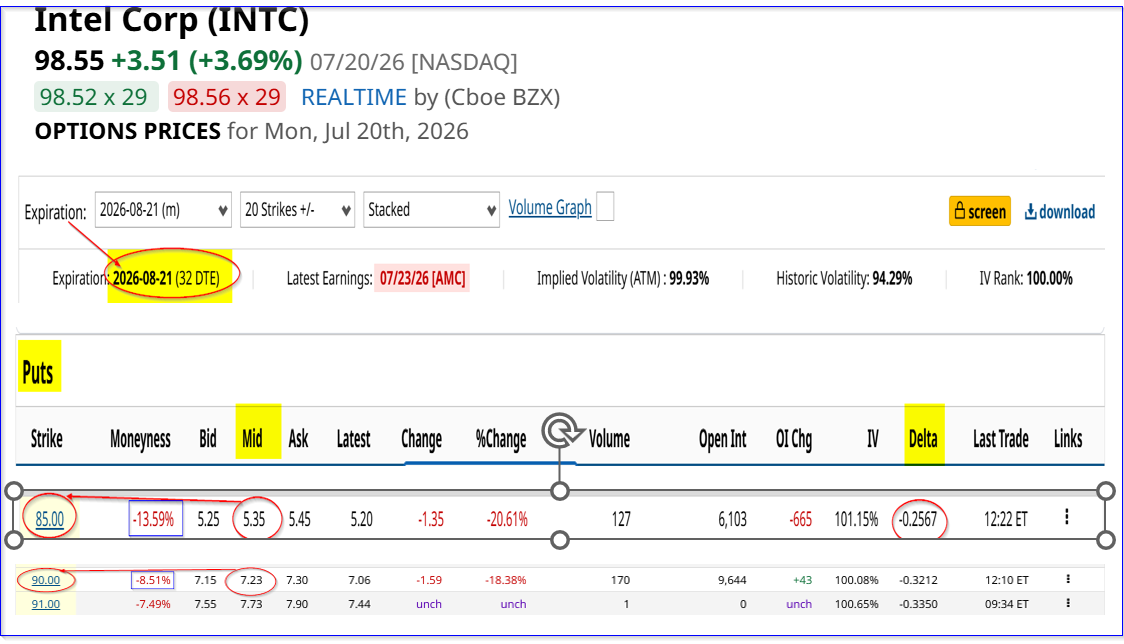Image resolution: width=1124 pixels, height=644 pixels.
Task: Sort by the Last Trade column header
Action: point(1001,438)
